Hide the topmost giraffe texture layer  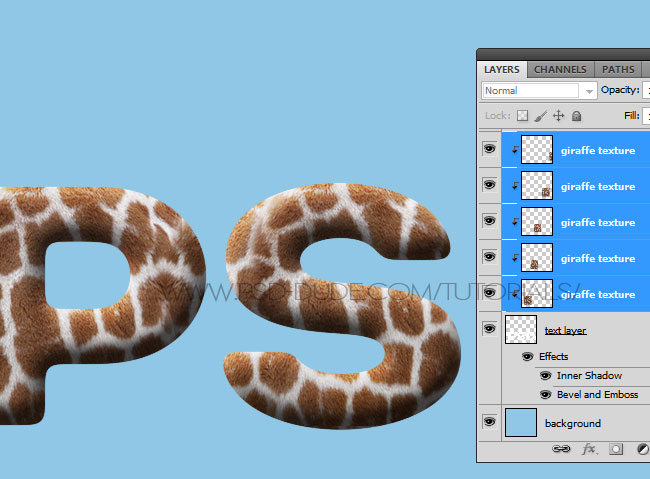coord(490,148)
